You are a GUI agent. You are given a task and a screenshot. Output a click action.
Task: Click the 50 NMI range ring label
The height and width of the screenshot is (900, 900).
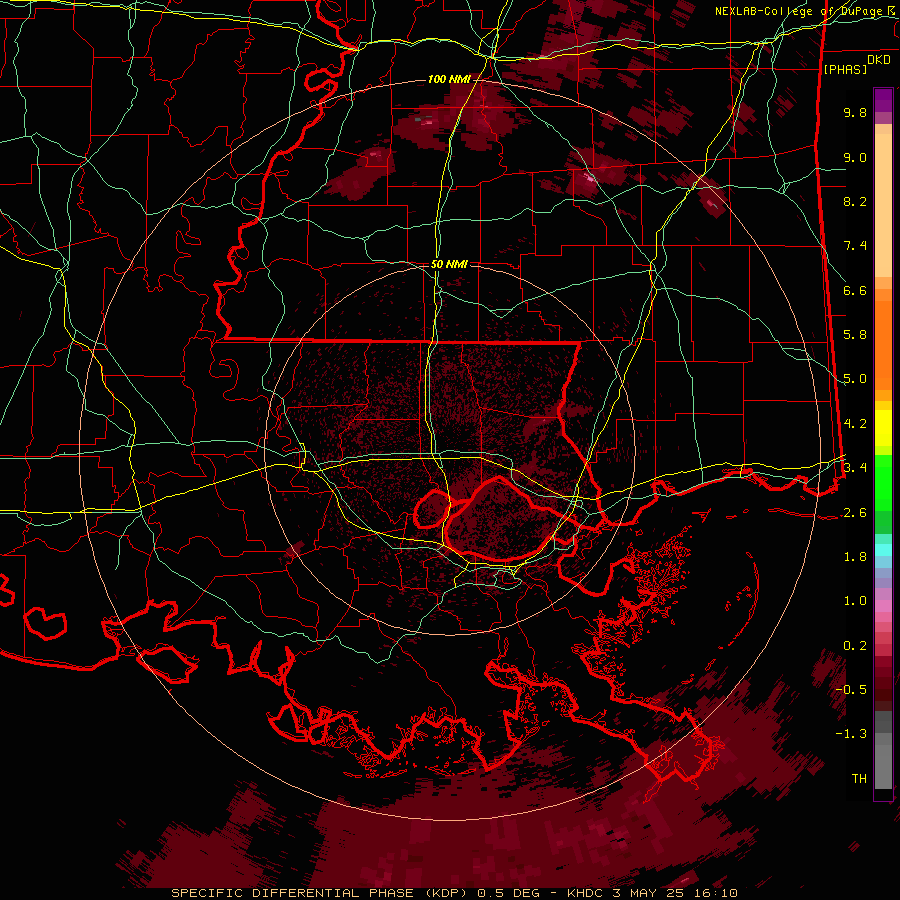click(x=449, y=264)
